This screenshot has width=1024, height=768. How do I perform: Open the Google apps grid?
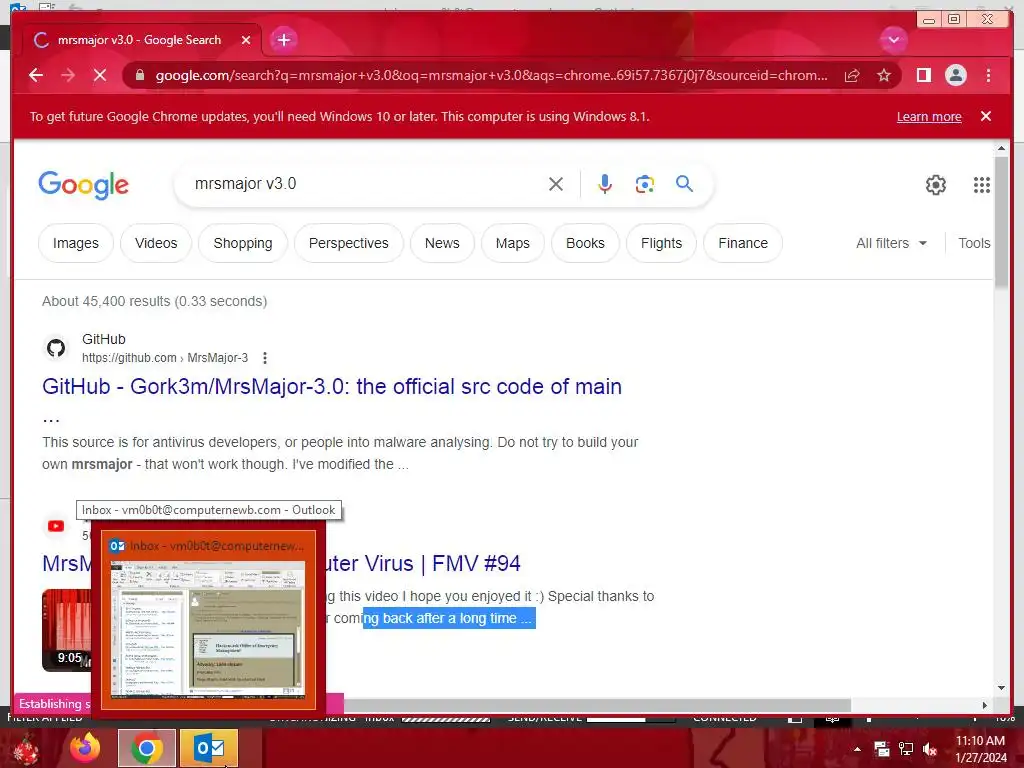point(982,185)
